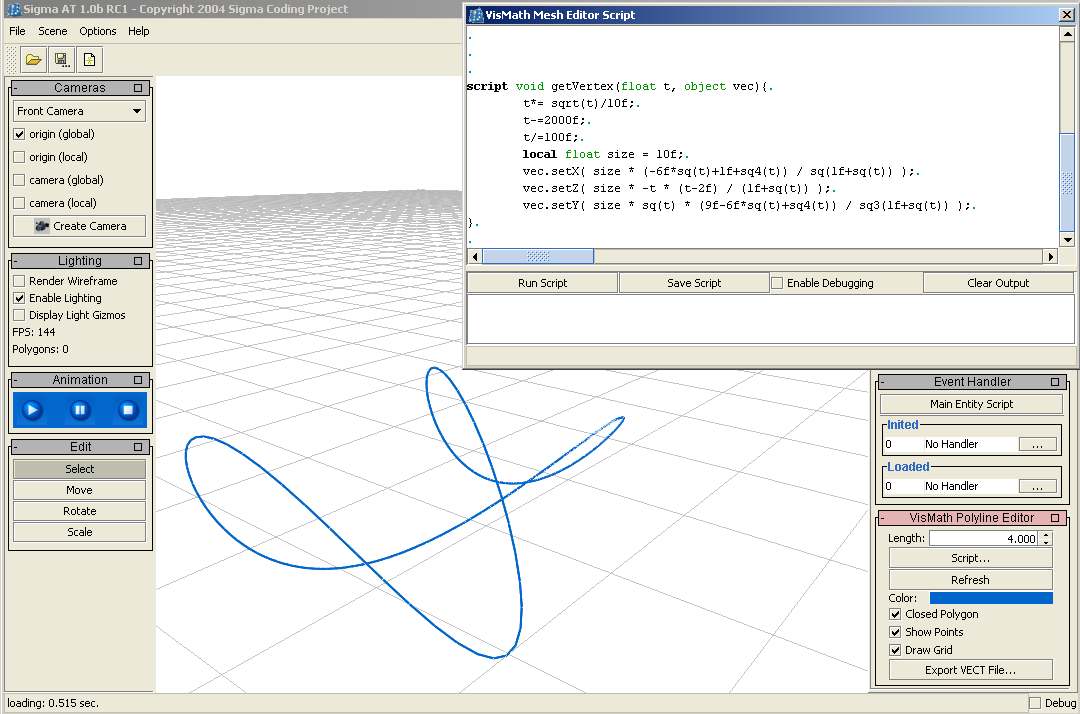Collapse the VisMath Polyline Editor panel

click(x=883, y=518)
